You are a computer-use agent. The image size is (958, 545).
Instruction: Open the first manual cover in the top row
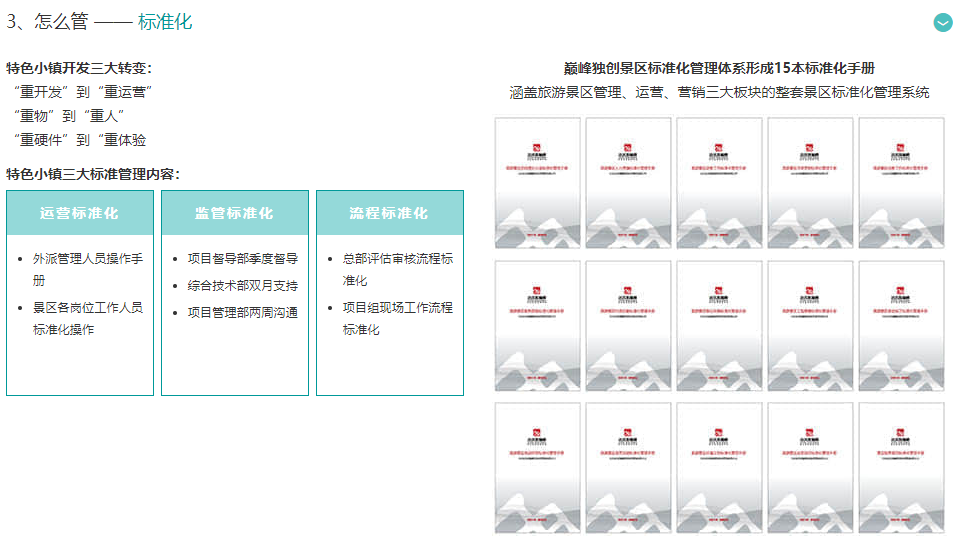point(538,183)
